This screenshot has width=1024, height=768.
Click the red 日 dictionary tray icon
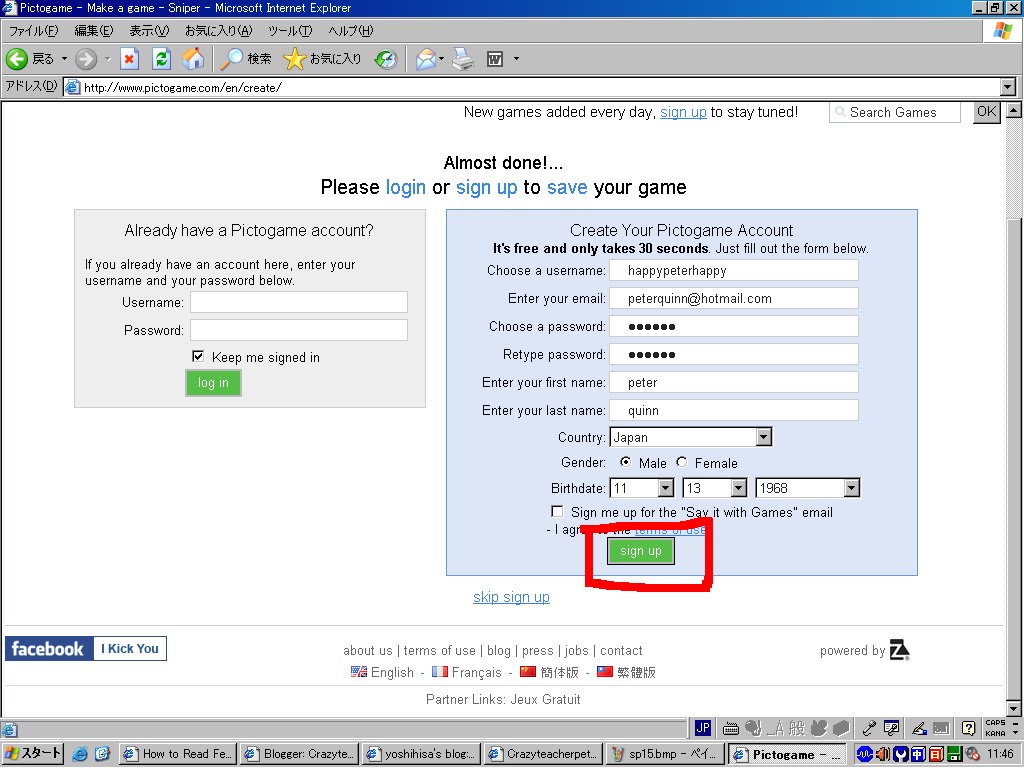[x=936, y=754]
